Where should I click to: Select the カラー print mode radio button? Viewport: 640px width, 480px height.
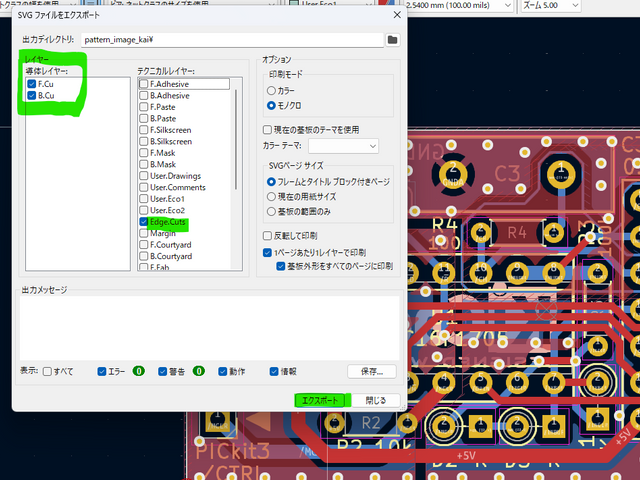tap(271, 90)
